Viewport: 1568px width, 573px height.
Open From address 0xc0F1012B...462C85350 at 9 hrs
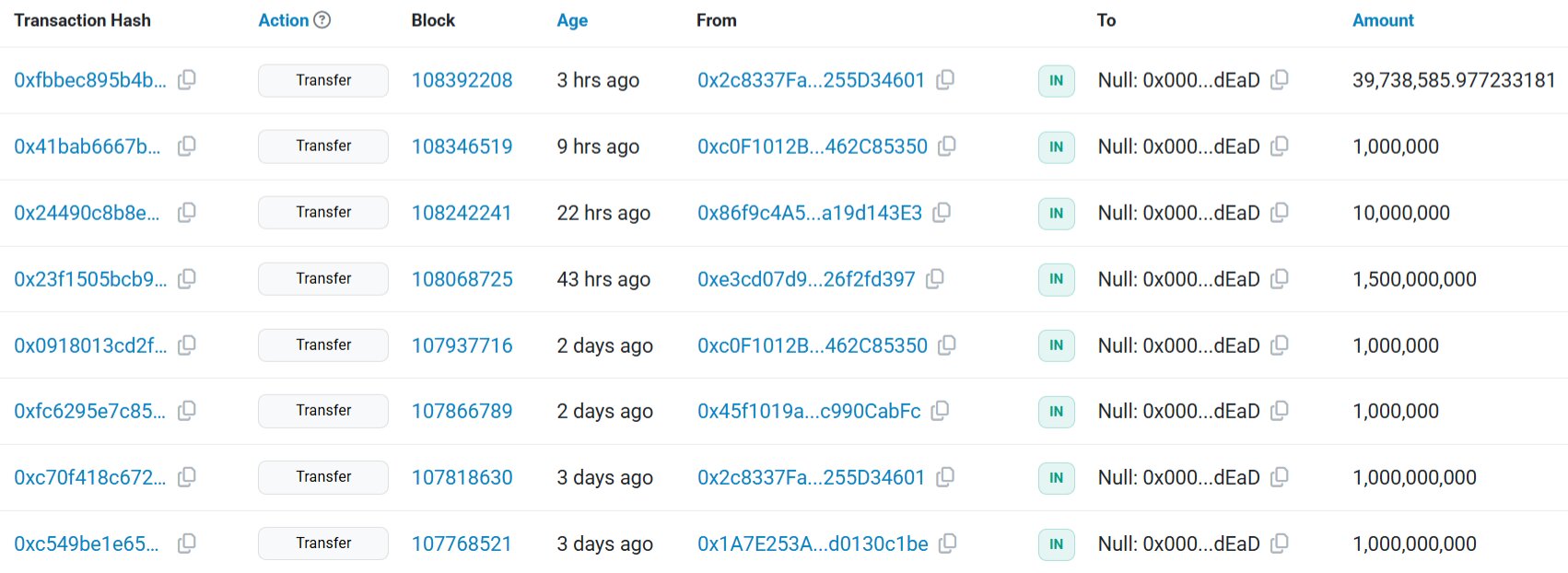click(813, 146)
